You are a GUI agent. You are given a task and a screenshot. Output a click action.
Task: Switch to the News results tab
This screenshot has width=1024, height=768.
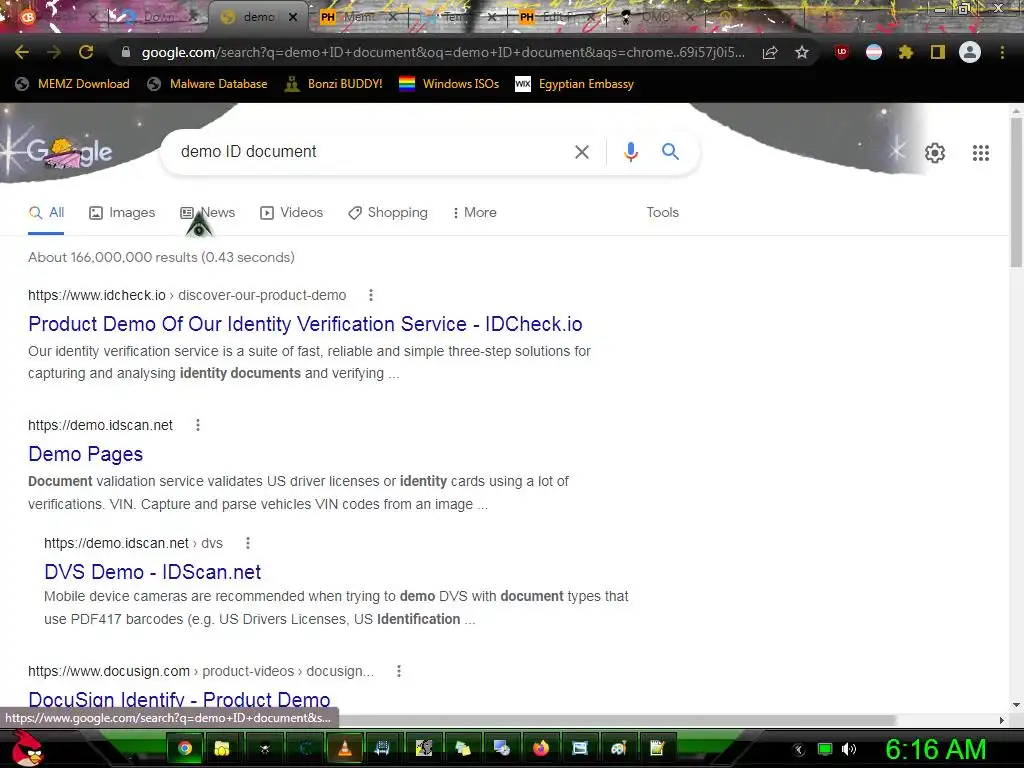click(208, 213)
